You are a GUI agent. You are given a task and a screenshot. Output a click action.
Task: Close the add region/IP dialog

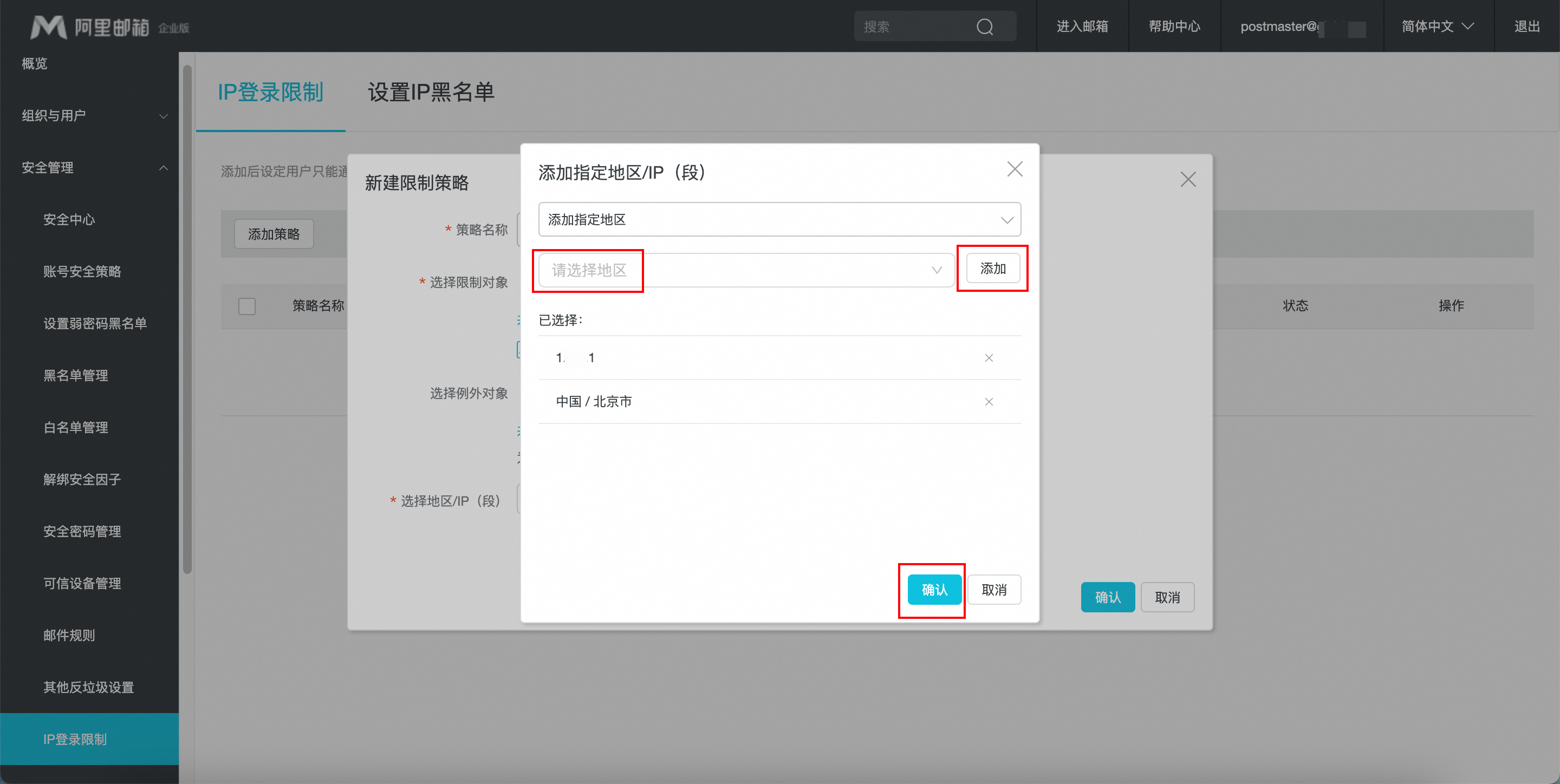coord(1015,169)
